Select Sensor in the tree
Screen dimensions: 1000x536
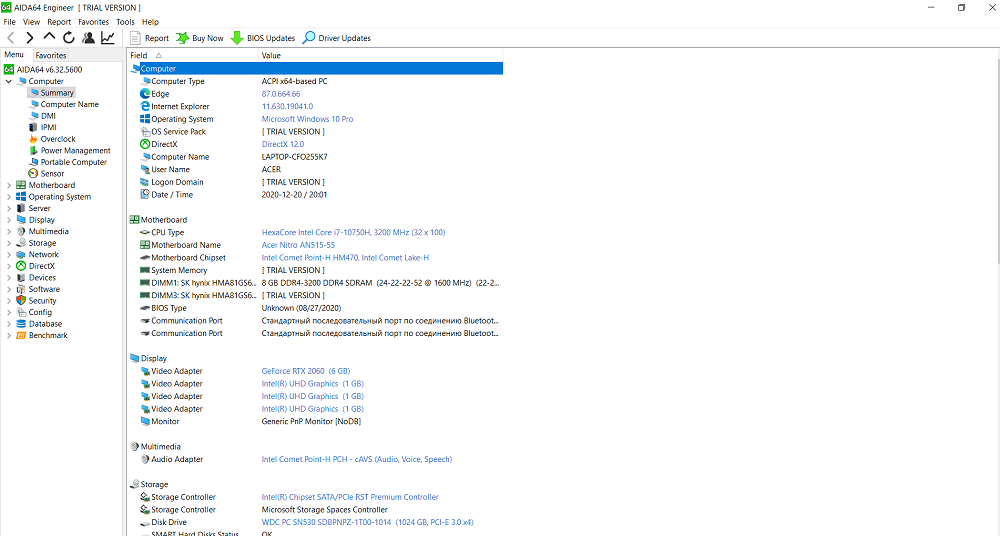click(52, 174)
